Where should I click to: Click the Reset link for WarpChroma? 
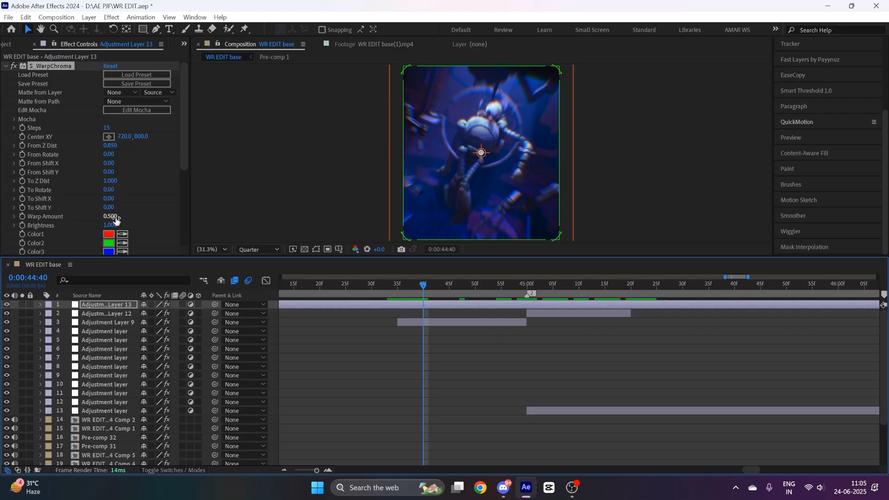[x=110, y=66]
